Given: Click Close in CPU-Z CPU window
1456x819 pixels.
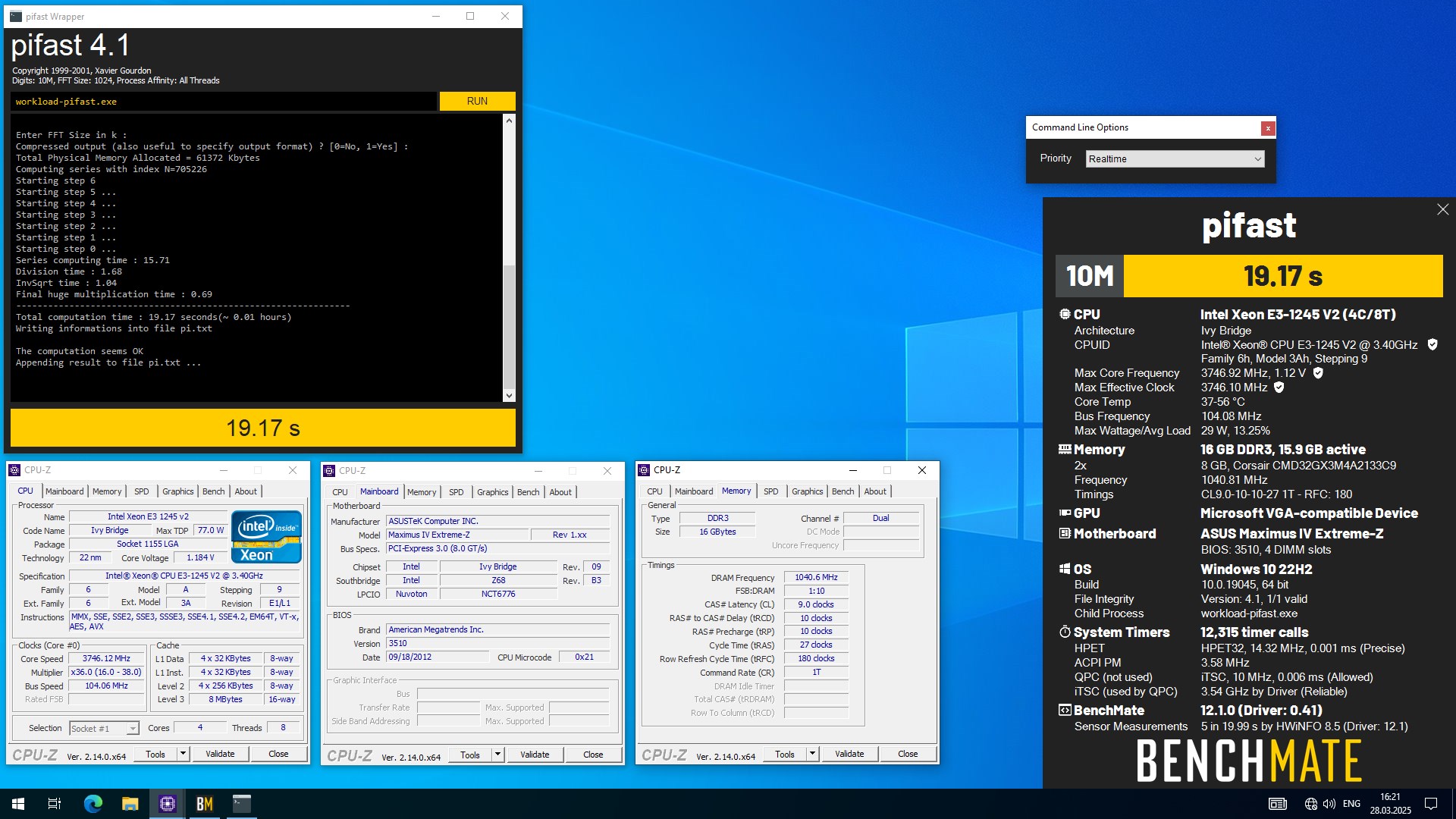Looking at the screenshot, I should 278,754.
